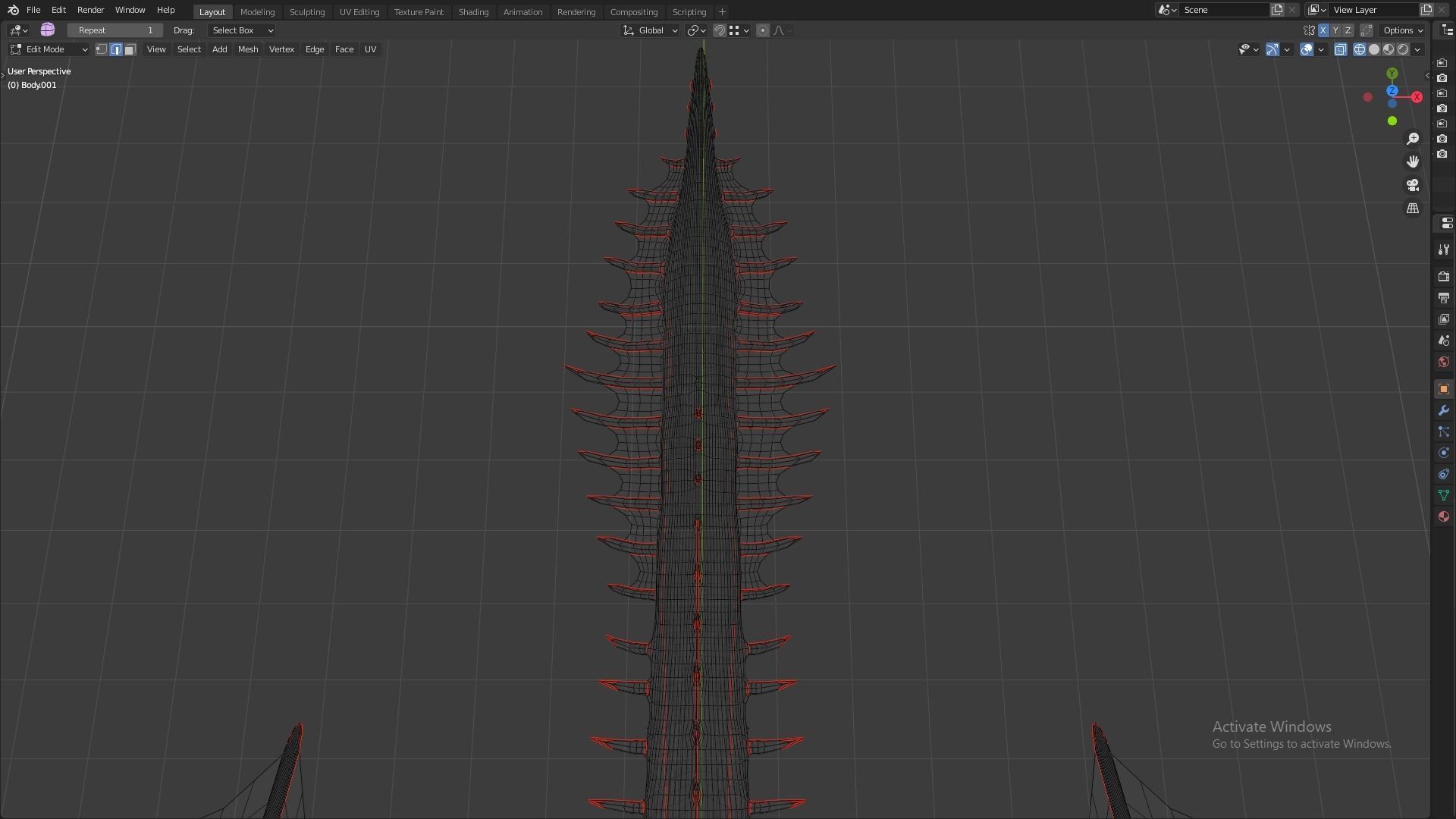
Task: Open Physics properties tab
Action: pyautogui.click(x=1444, y=453)
